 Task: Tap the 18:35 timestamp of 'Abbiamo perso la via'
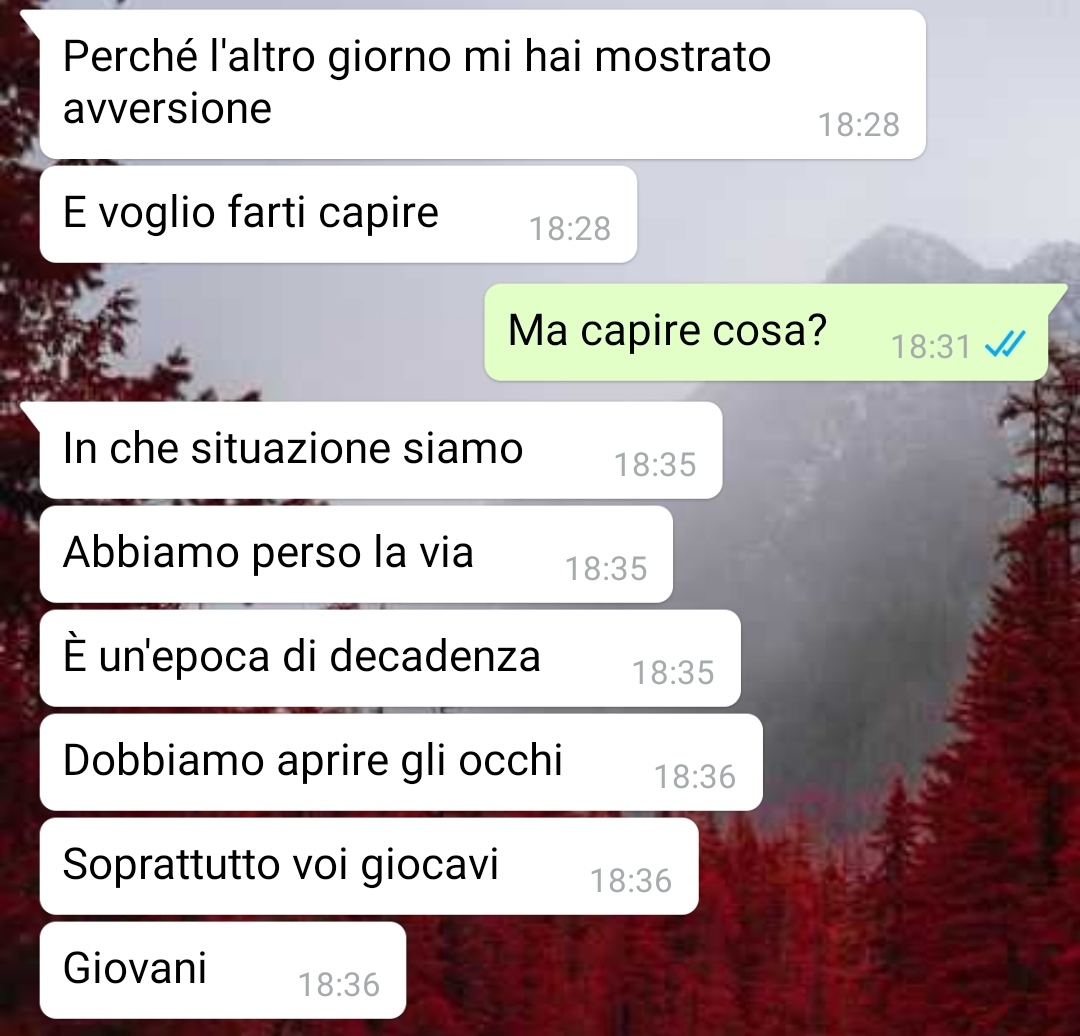(606, 568)
